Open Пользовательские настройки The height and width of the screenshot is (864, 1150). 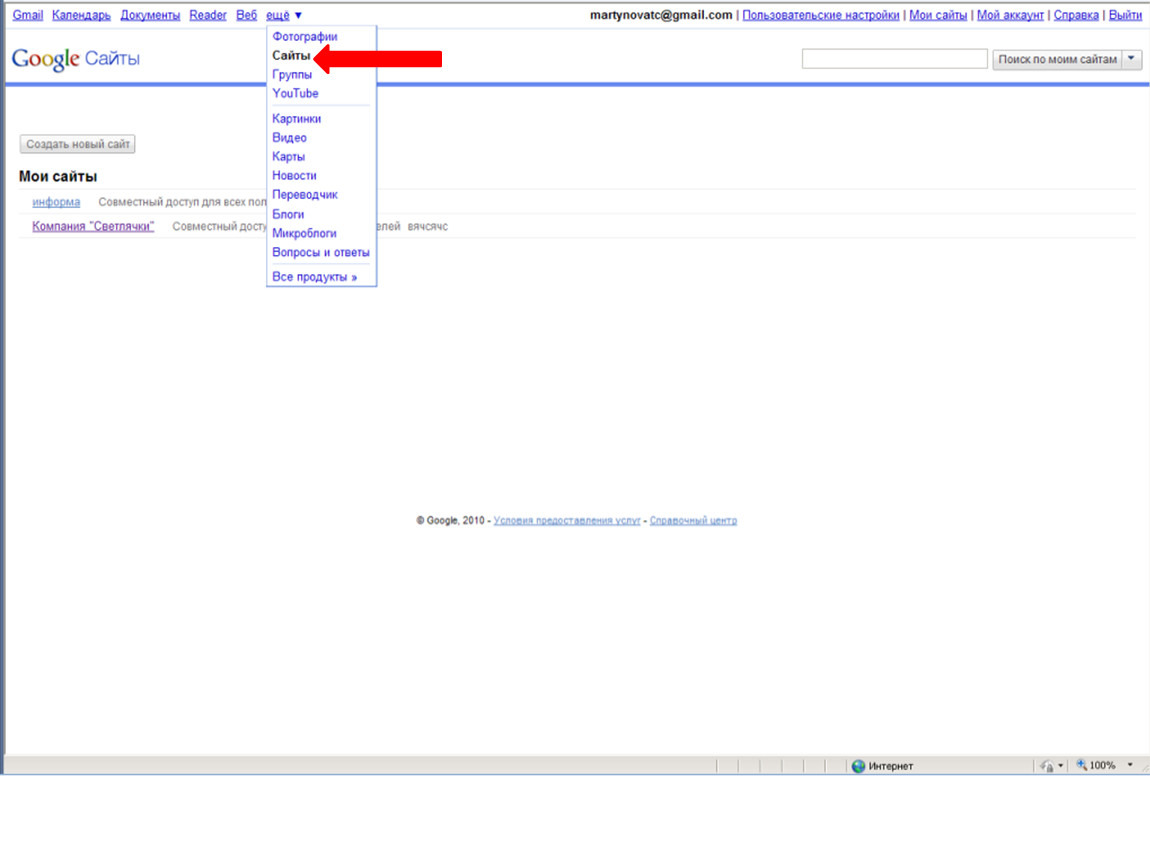pyautogui.click(x=821, y=15)
